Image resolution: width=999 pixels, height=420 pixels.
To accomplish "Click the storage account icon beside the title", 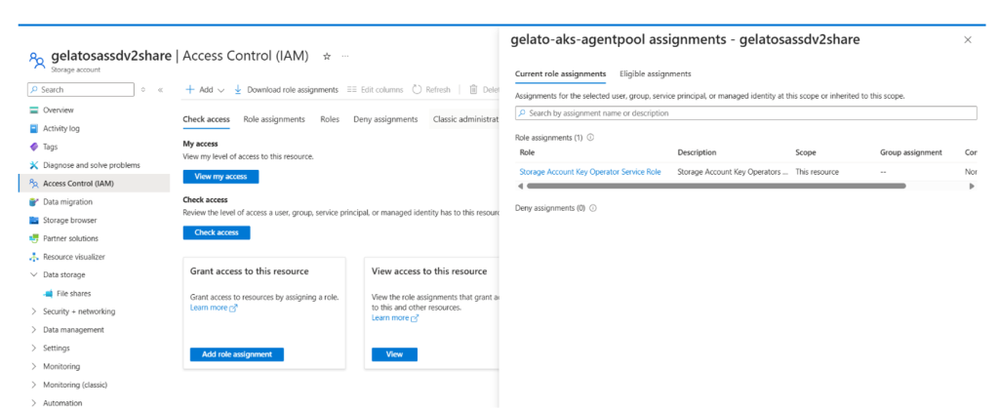I will pyautogui.click(x=37, y=61).
